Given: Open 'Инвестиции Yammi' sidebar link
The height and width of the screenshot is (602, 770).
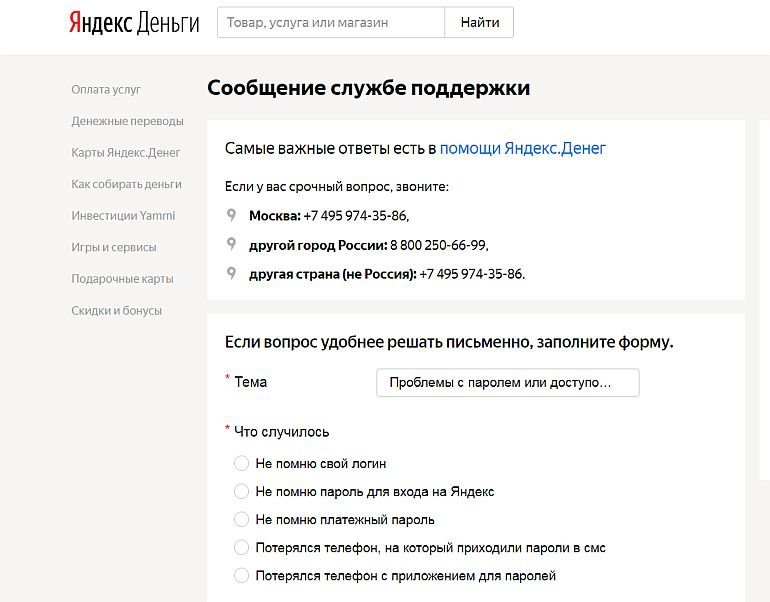Looking at the screenshot, I should (123, 216).
